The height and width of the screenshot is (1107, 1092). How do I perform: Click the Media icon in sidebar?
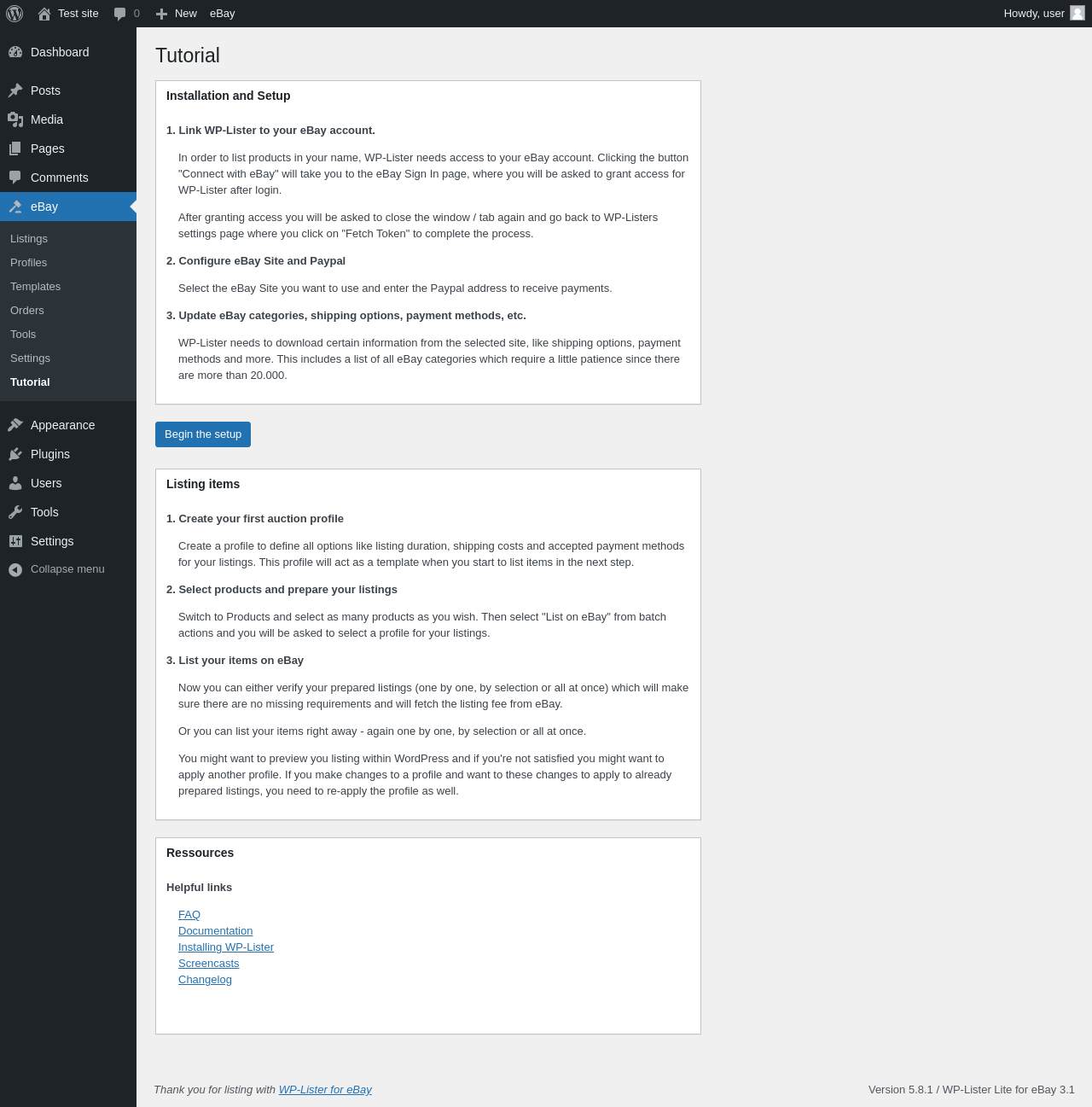coord(15,119)
